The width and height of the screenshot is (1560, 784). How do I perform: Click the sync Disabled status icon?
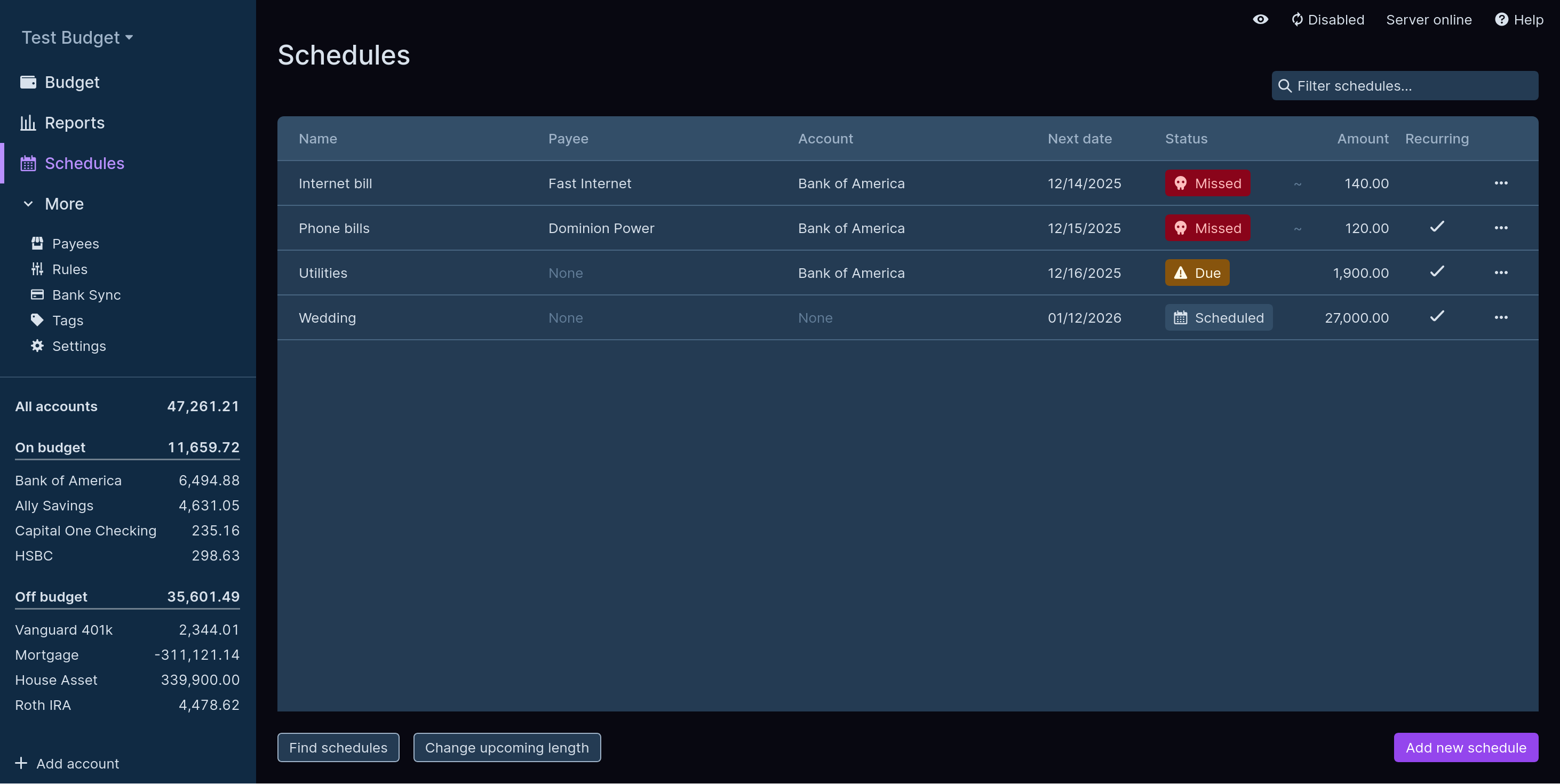click(1297, 19)
